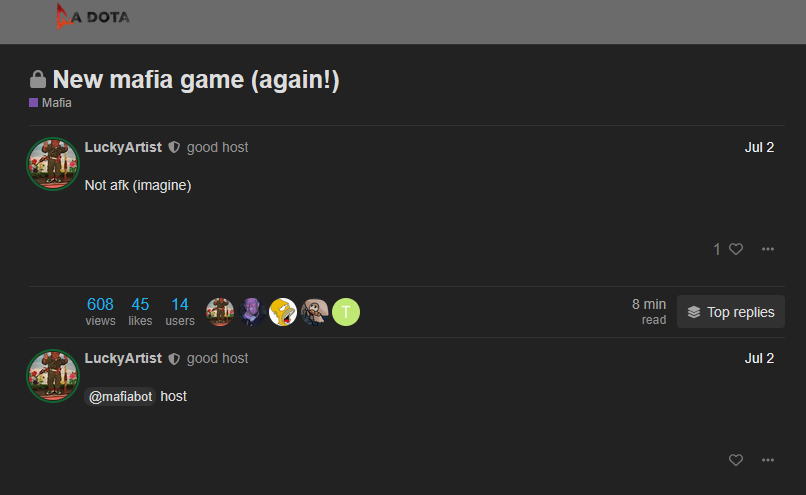Screen dimensions: 806x495
Task: View the 45 likes count
Action: click(x=140, y=311)
